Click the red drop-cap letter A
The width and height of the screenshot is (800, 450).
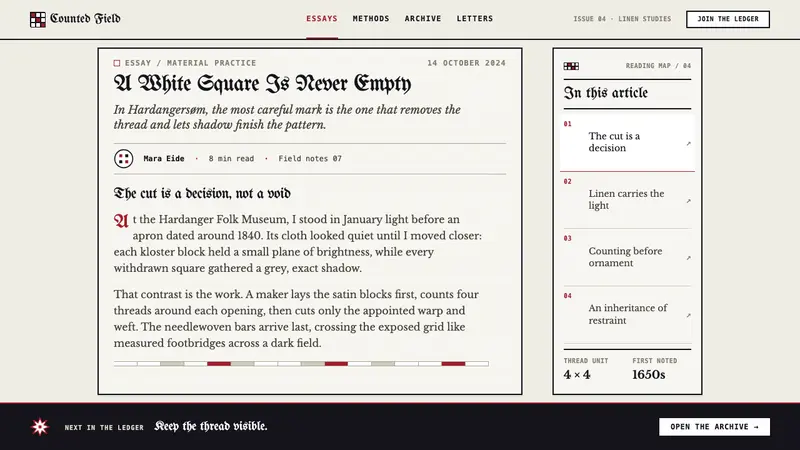point(121,221)
